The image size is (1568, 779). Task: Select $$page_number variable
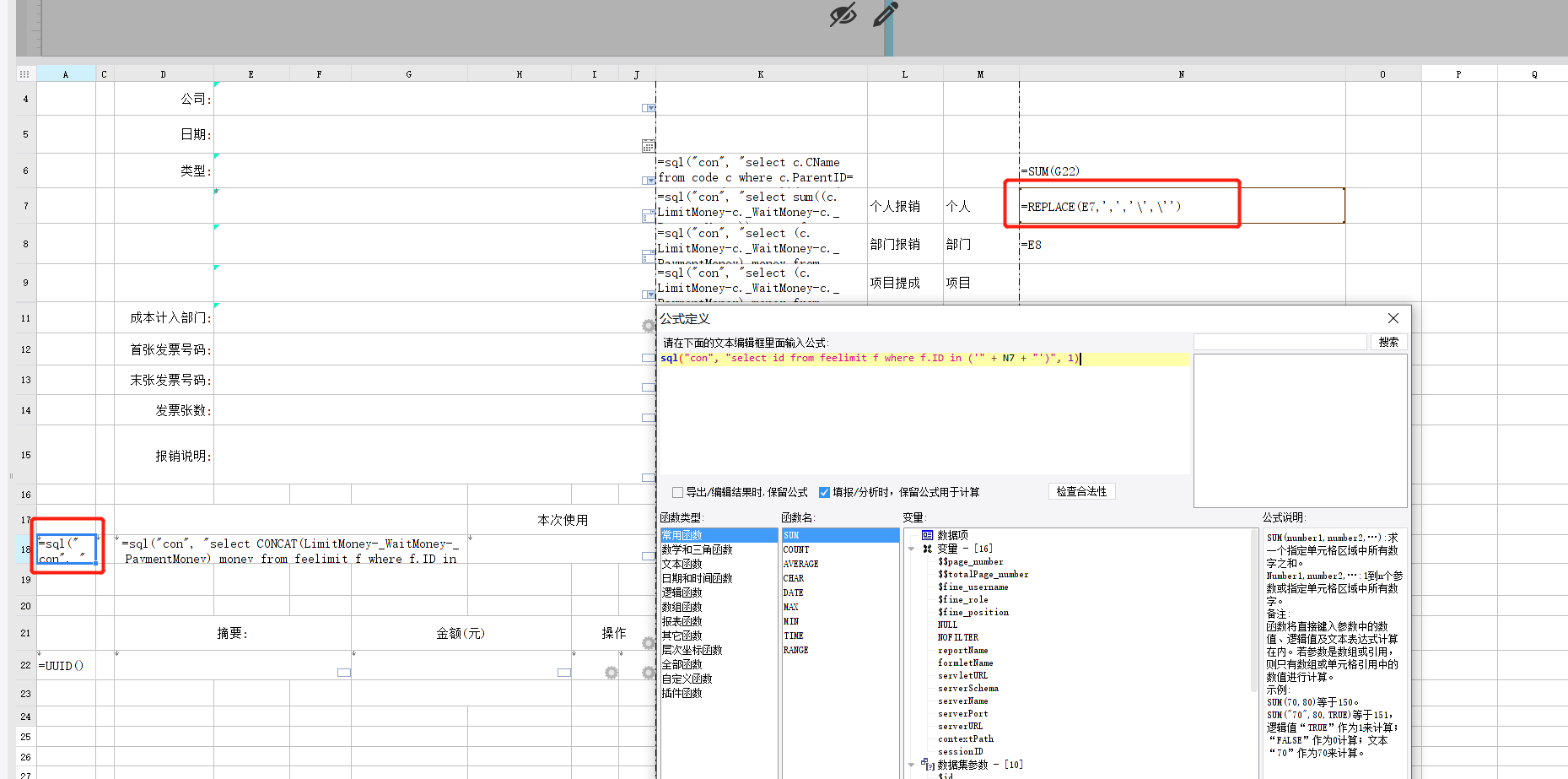click(970, 561)
